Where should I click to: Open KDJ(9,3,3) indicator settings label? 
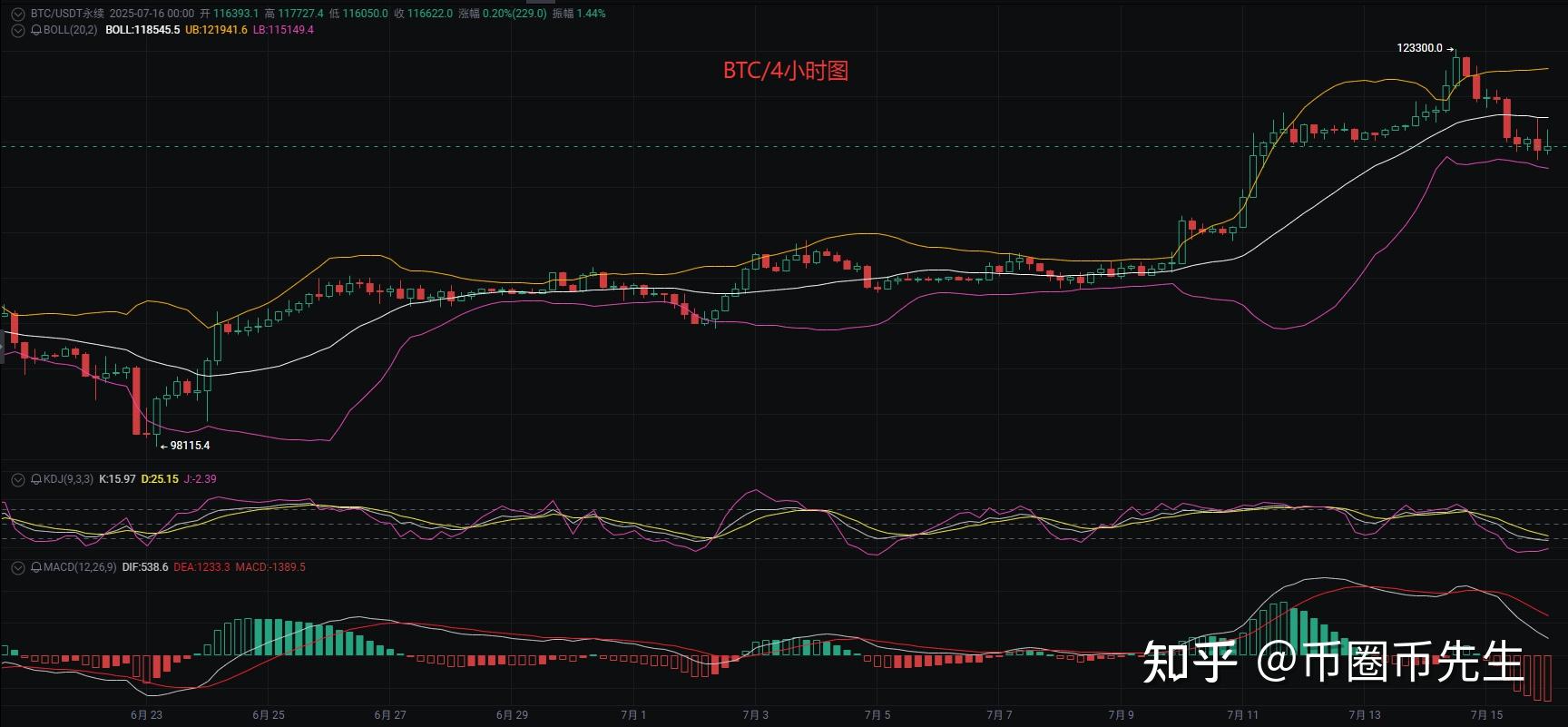(x=68, y=479)
